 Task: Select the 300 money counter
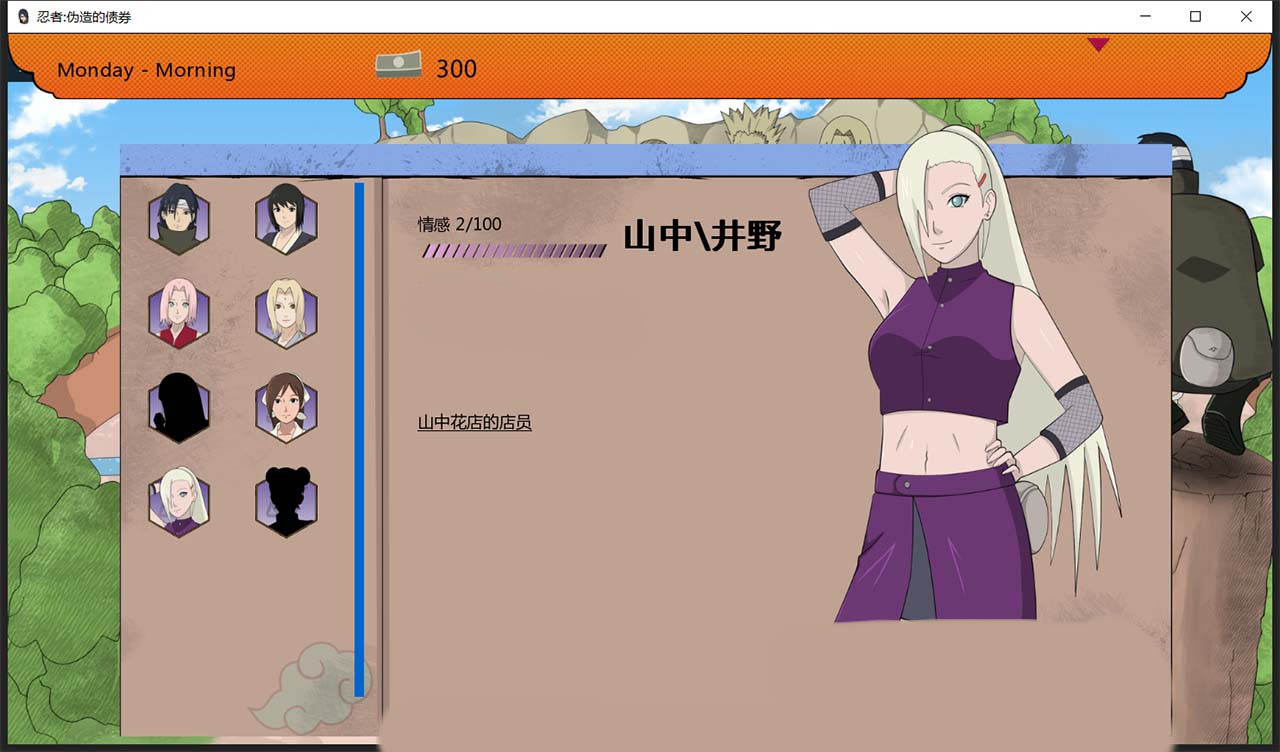click(457, 69)
